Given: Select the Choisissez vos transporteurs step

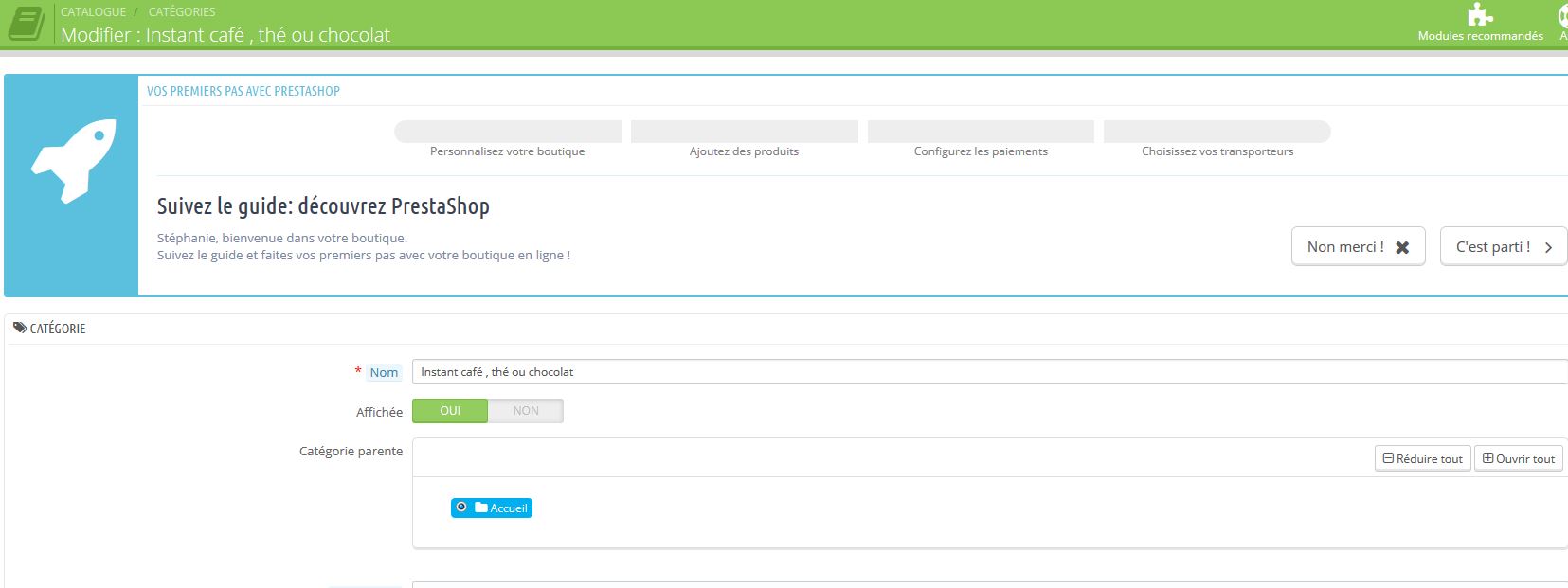Looking at the screenshot, I should pos(1217,139).
